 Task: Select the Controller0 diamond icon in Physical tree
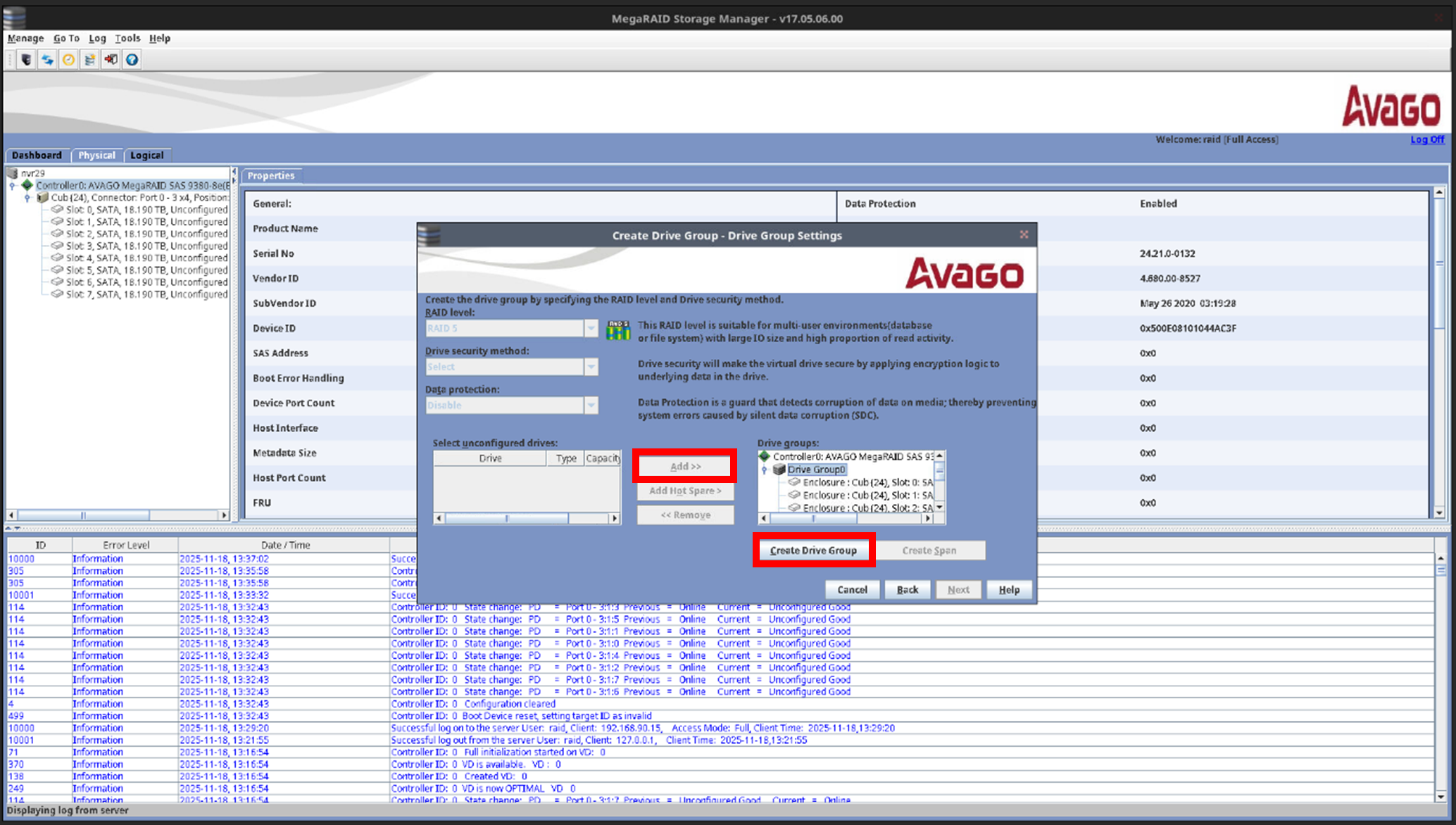click(x=27, y=185)
